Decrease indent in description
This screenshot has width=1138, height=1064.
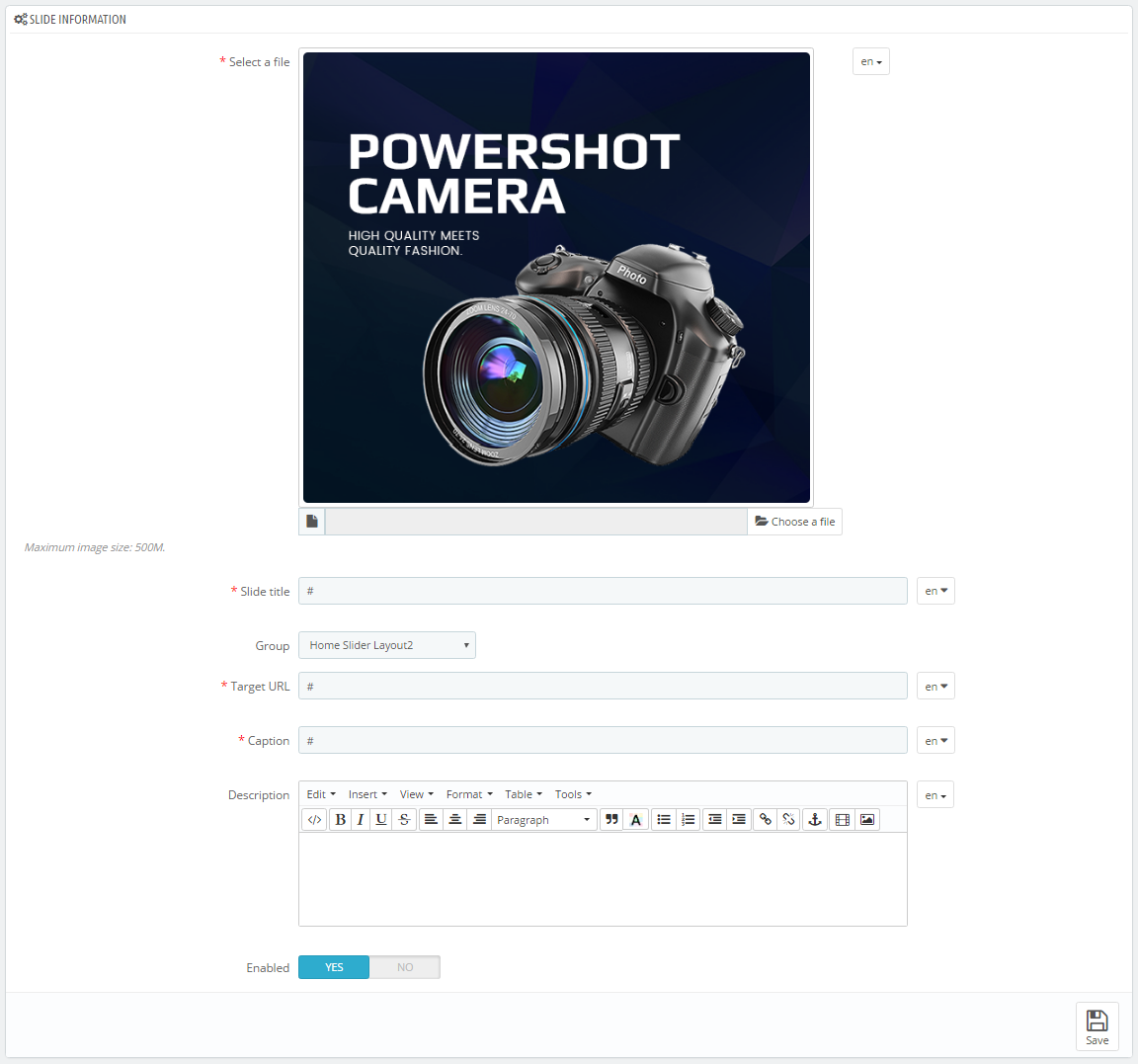click(x=715, y=819)
